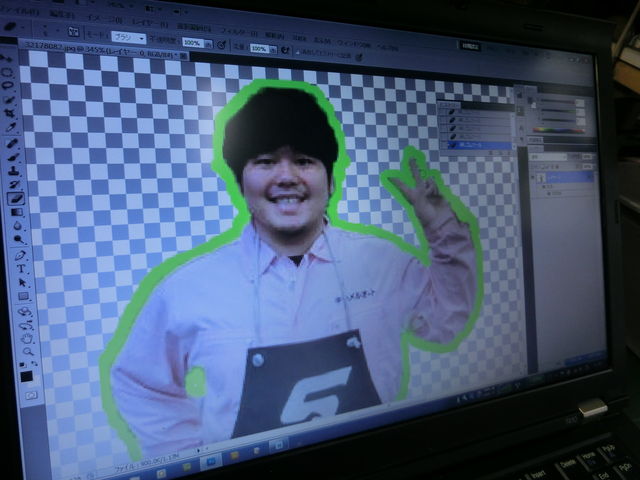Select the Crop tool

(x=10, y=112)
